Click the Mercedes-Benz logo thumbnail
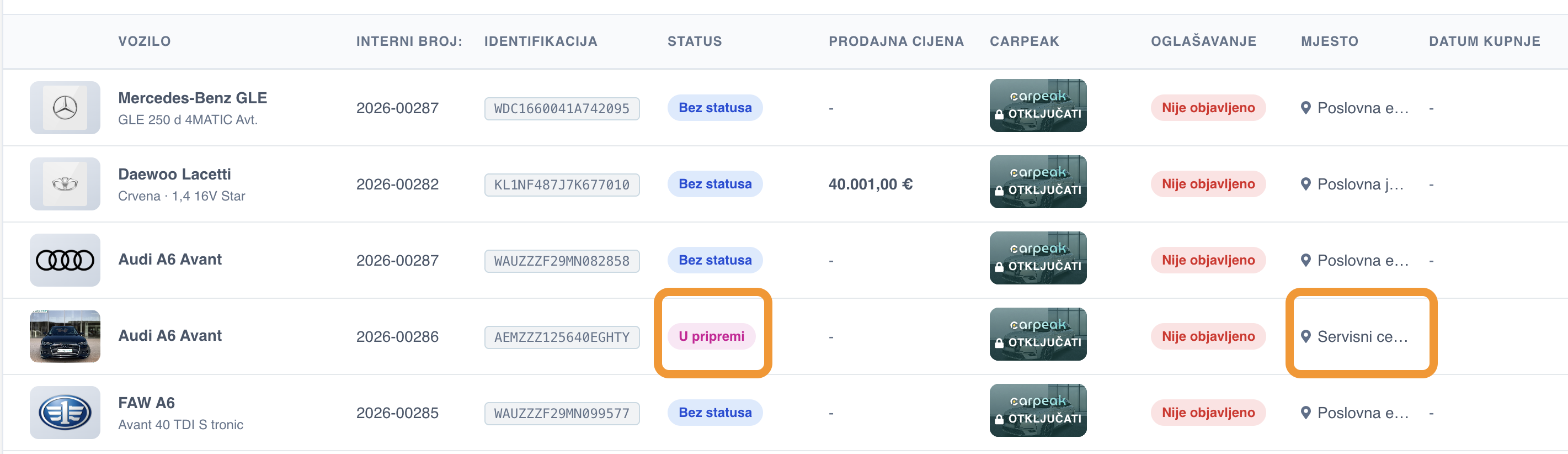This screenshot has width=1568, height=454. [65, 108]
